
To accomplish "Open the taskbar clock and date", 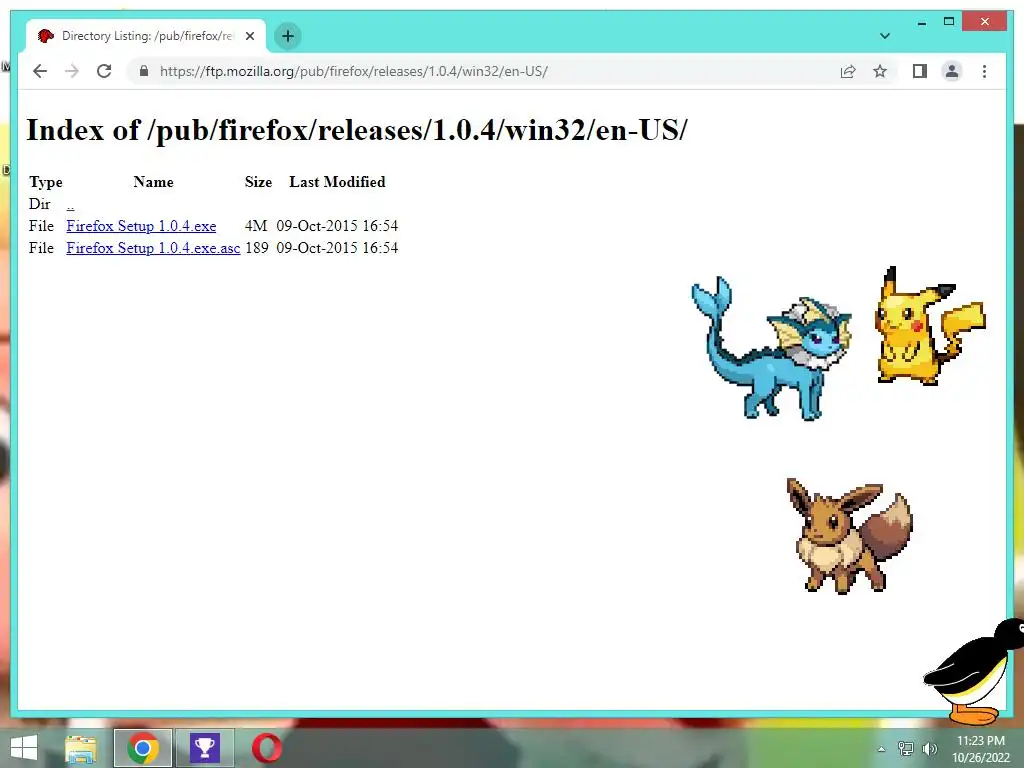I will pyautogui.click(x=981, y=748).
